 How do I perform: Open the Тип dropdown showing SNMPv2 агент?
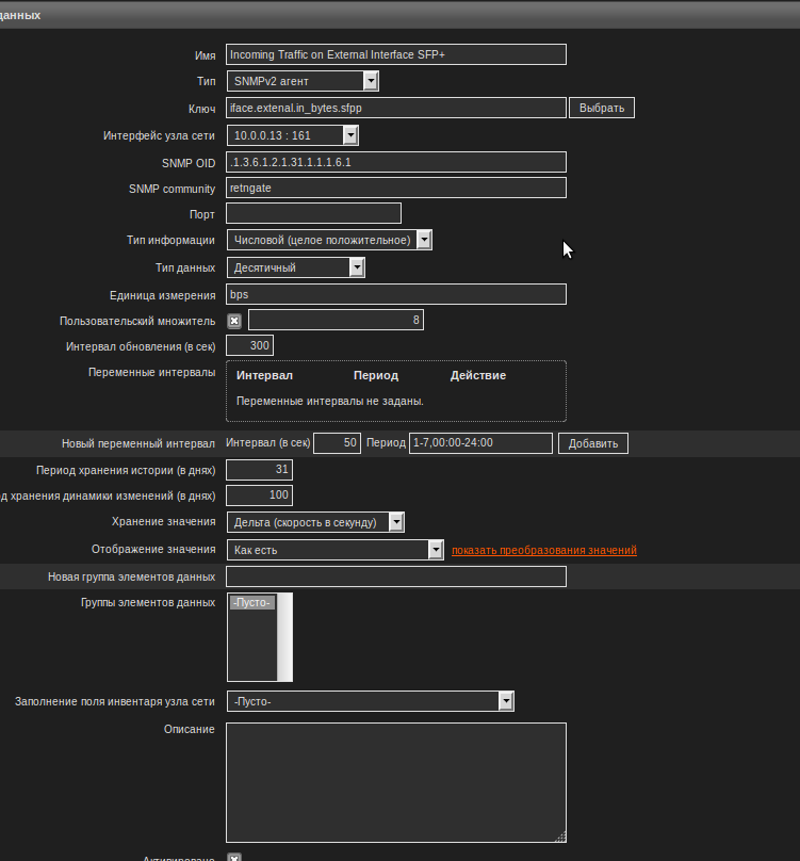click(303, 81)
